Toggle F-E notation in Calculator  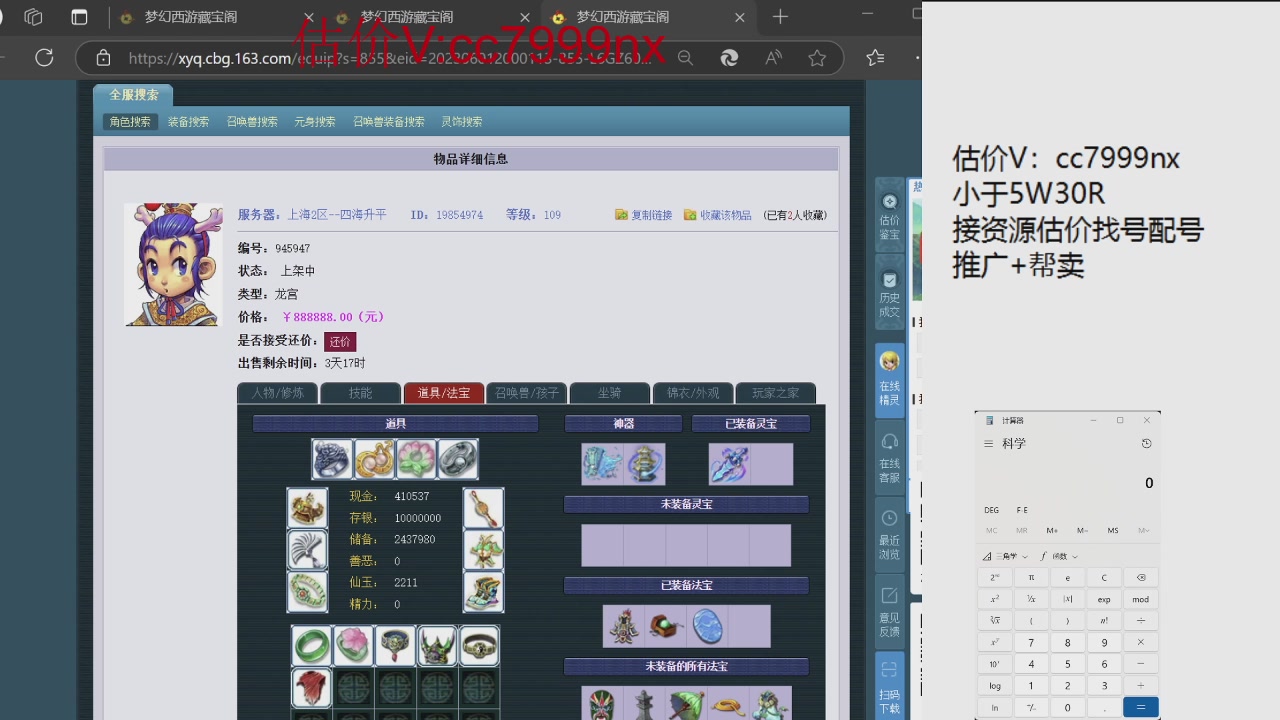(1022, 510)
